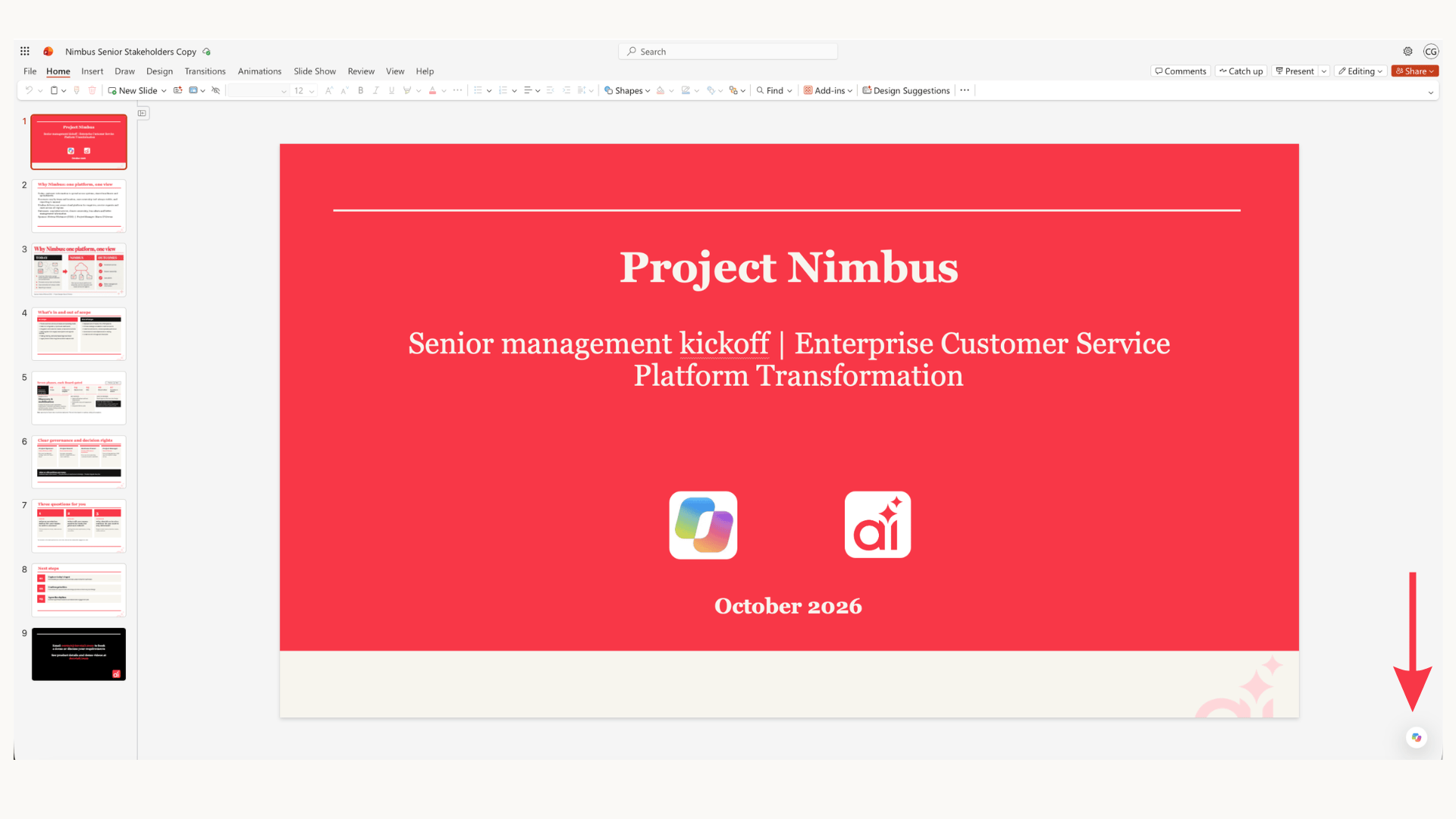Click the cloud save status icon
The width and height of the screenshot is (1456, 819).
click(206, 52)
